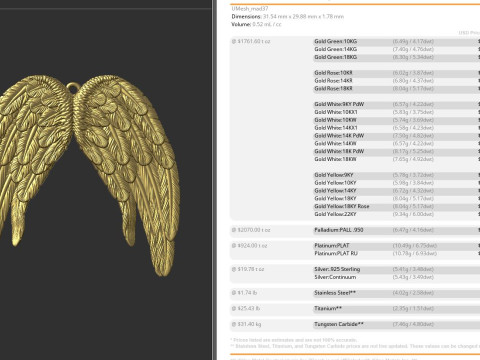
Task: Select the gold price '@ $1761.60 t oz'
Action: click(251, 41)
